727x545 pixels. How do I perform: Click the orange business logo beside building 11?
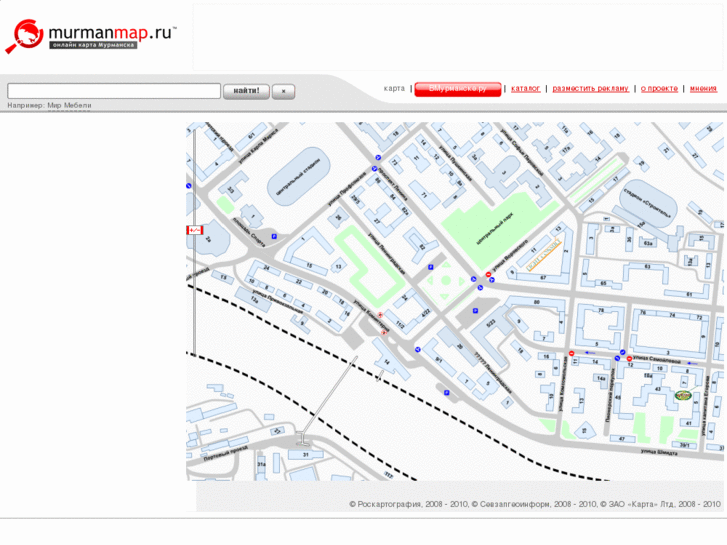[544, 254]
